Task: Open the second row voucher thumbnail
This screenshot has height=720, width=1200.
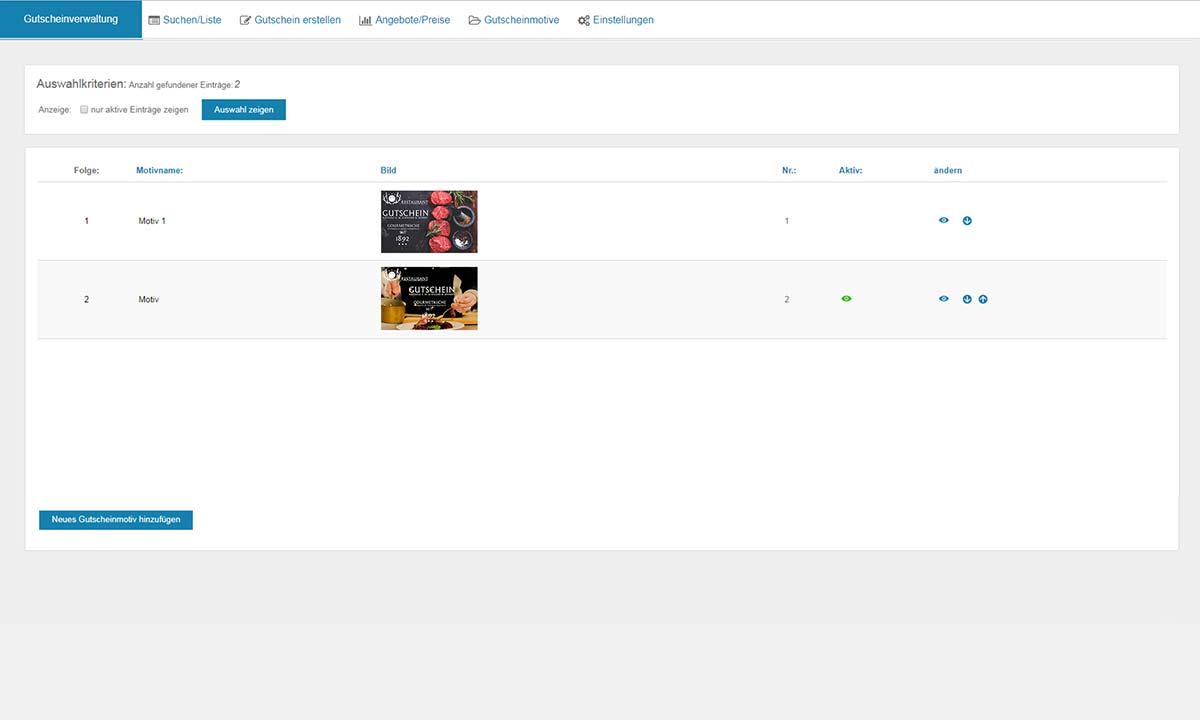Action: (429, 298)
